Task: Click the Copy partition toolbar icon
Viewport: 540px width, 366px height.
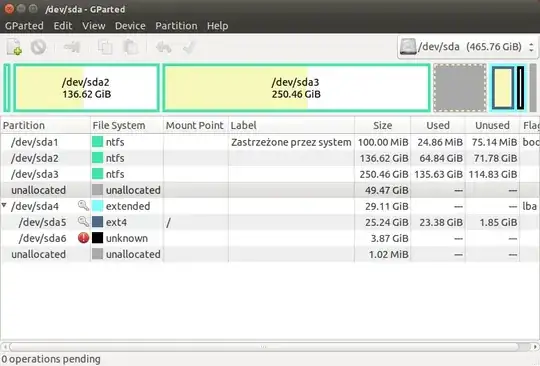Action: (105, 47)
